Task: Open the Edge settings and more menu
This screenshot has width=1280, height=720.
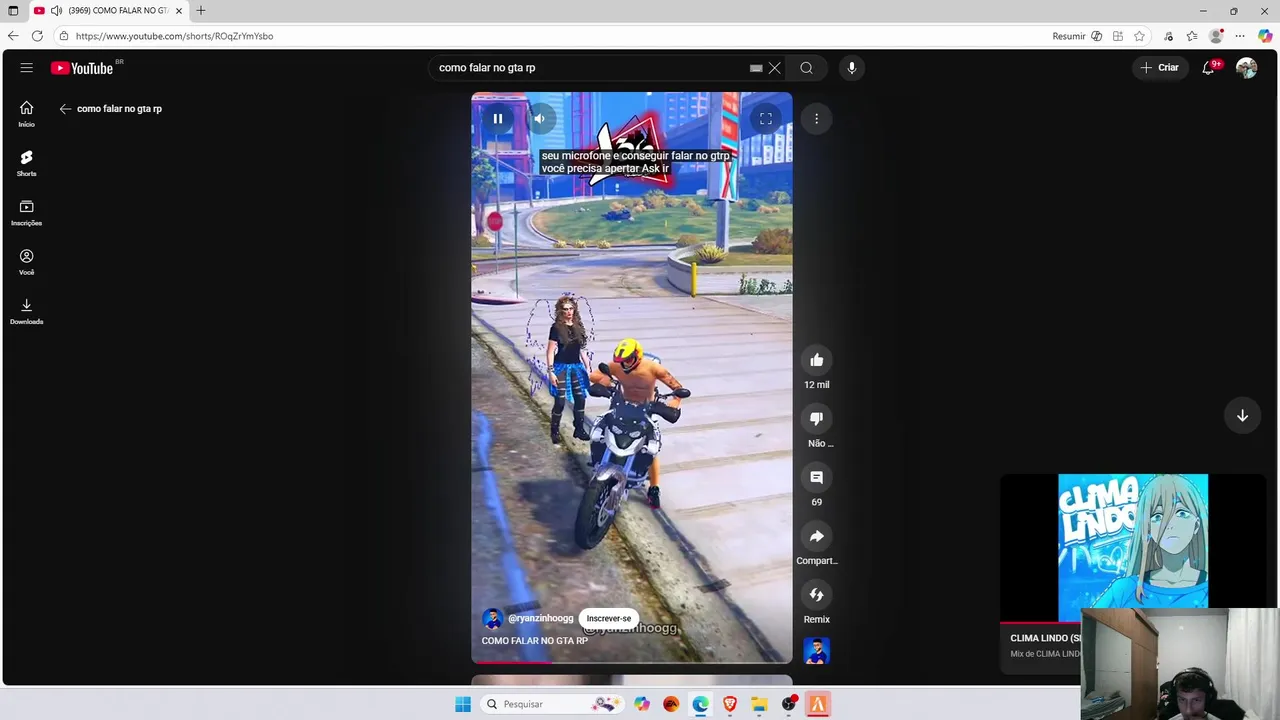Action: coord(1240,36)
